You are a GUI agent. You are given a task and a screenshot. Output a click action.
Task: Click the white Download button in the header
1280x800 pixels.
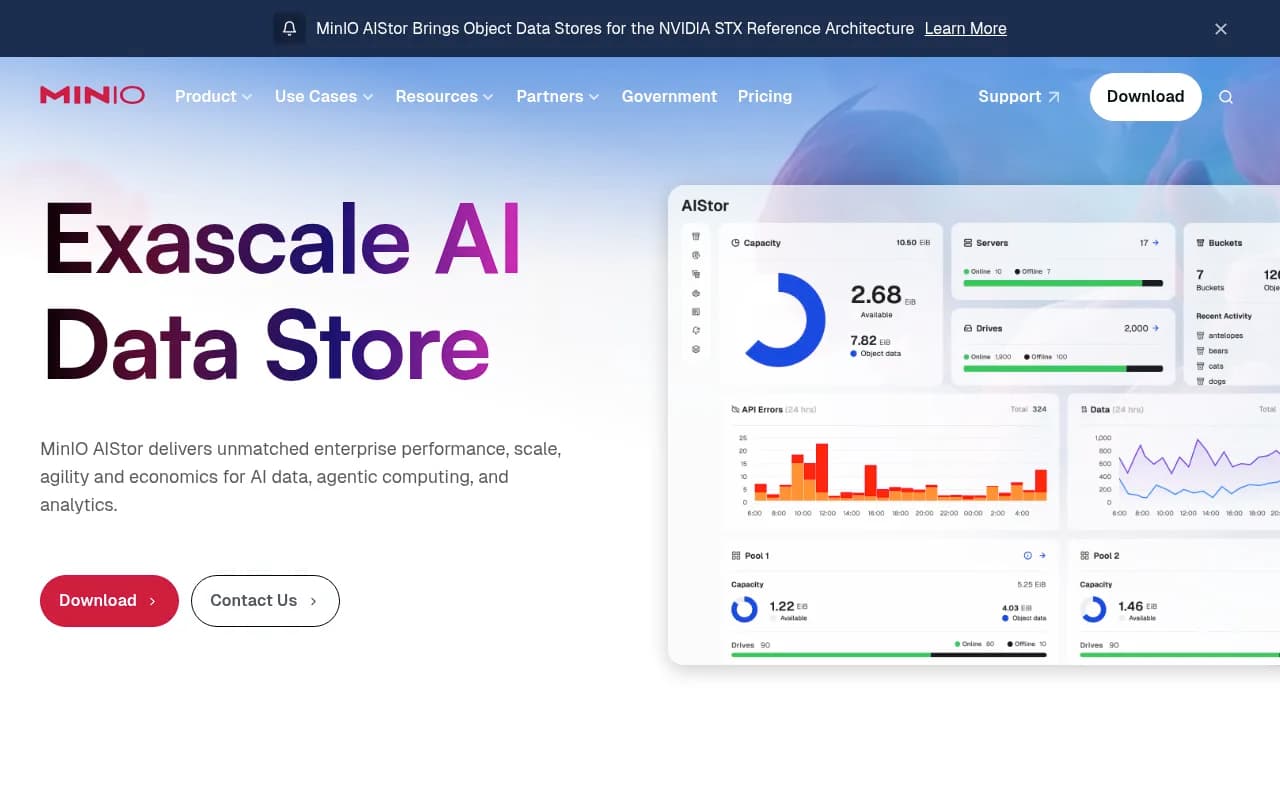click(x=1146, y=97)
